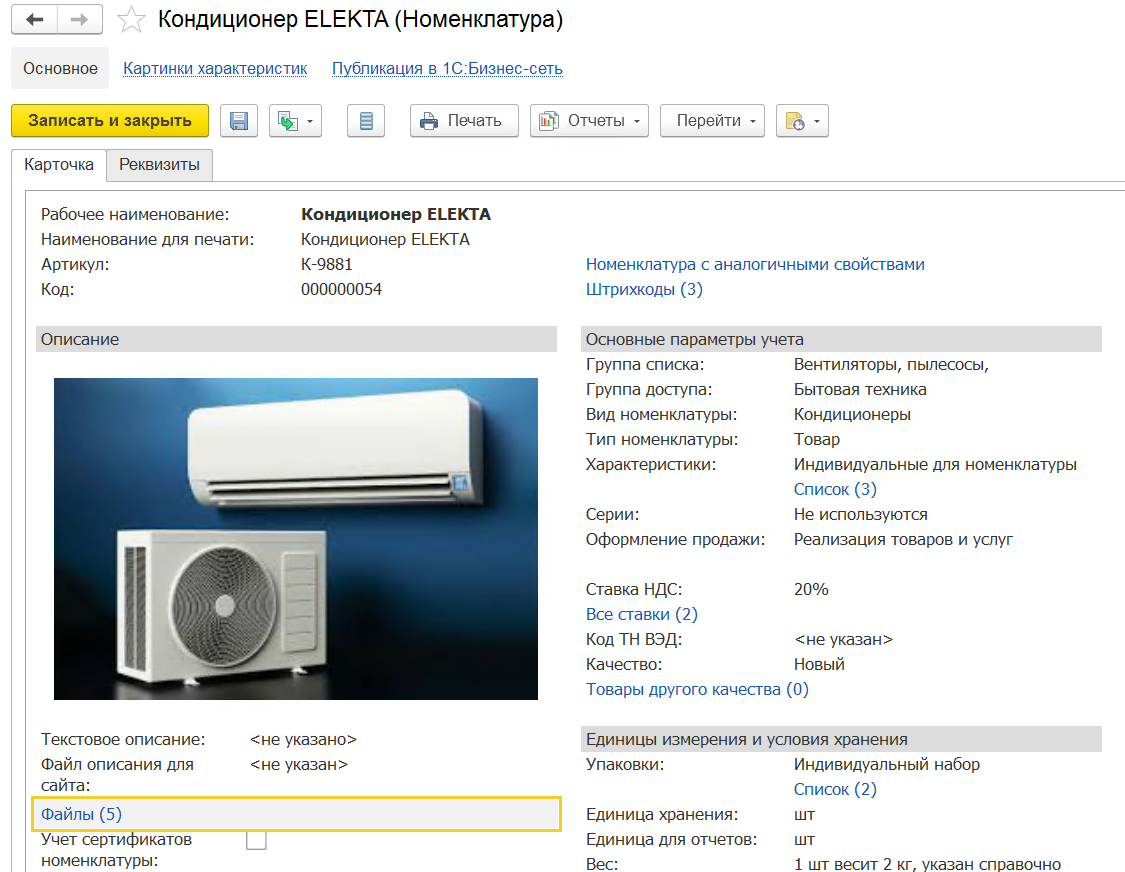The width and height of the screenshot is (1125, 872).
Task: Click Группа доступа value Бытовая техника
Action: [860, 389]
